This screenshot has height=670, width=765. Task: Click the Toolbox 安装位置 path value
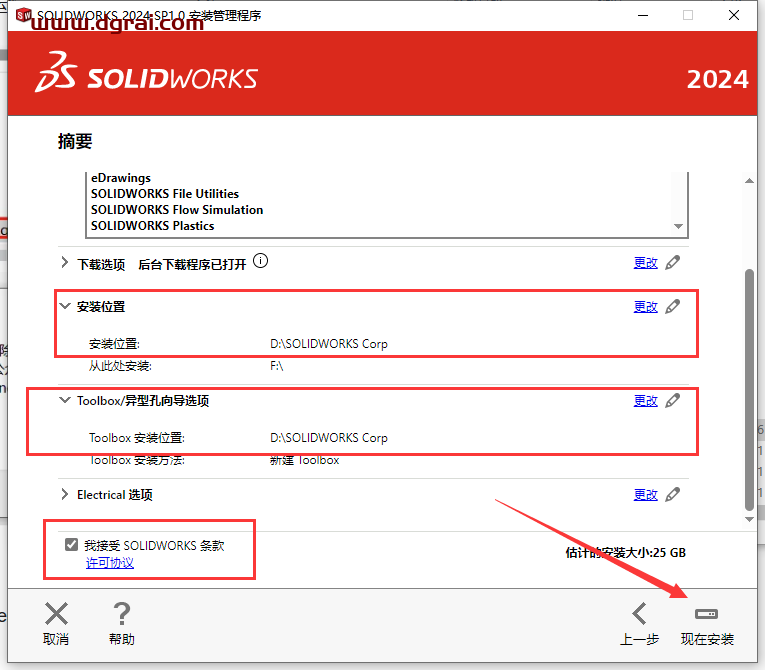pyautogui.click(x=329, y=438)
